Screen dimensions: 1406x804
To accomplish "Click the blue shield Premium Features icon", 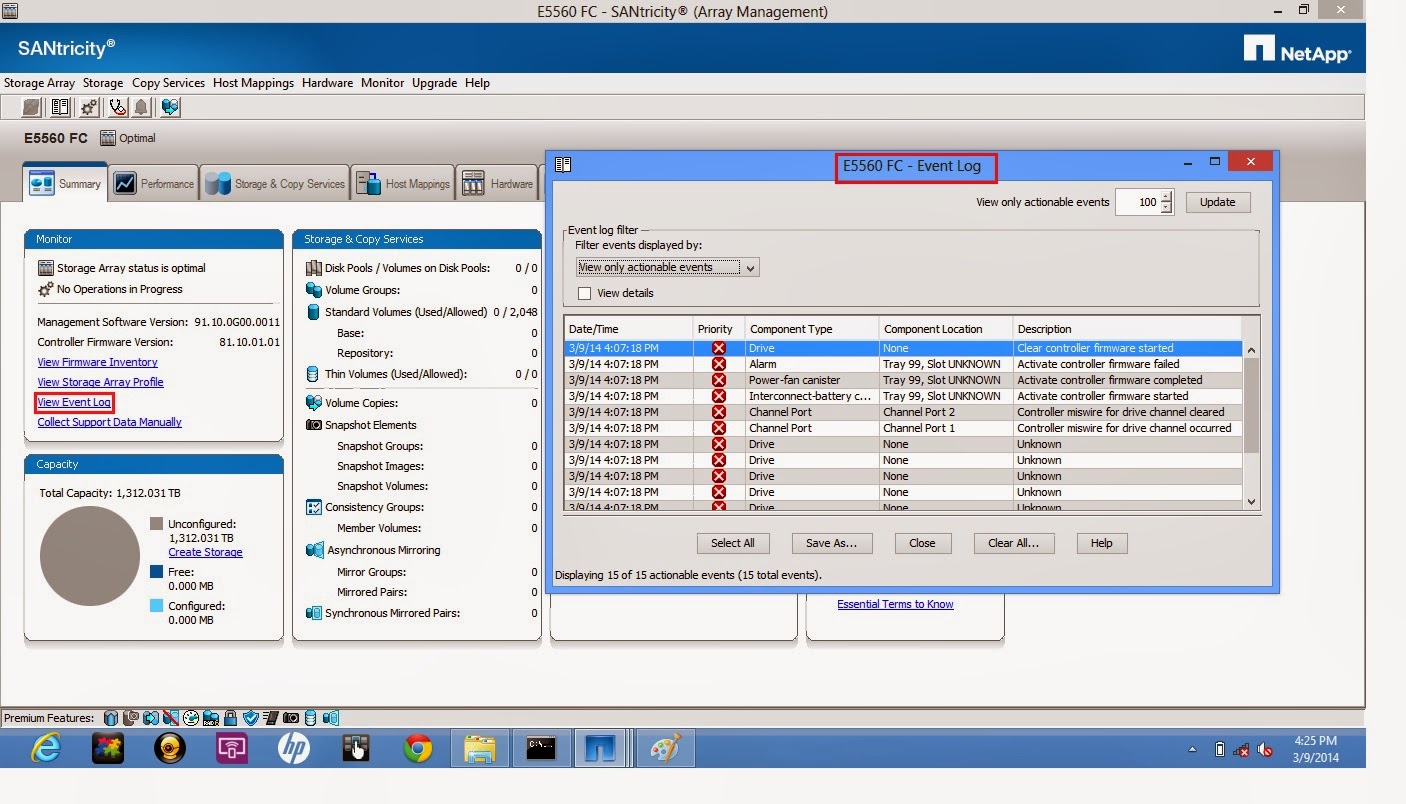I will (251, 717).
